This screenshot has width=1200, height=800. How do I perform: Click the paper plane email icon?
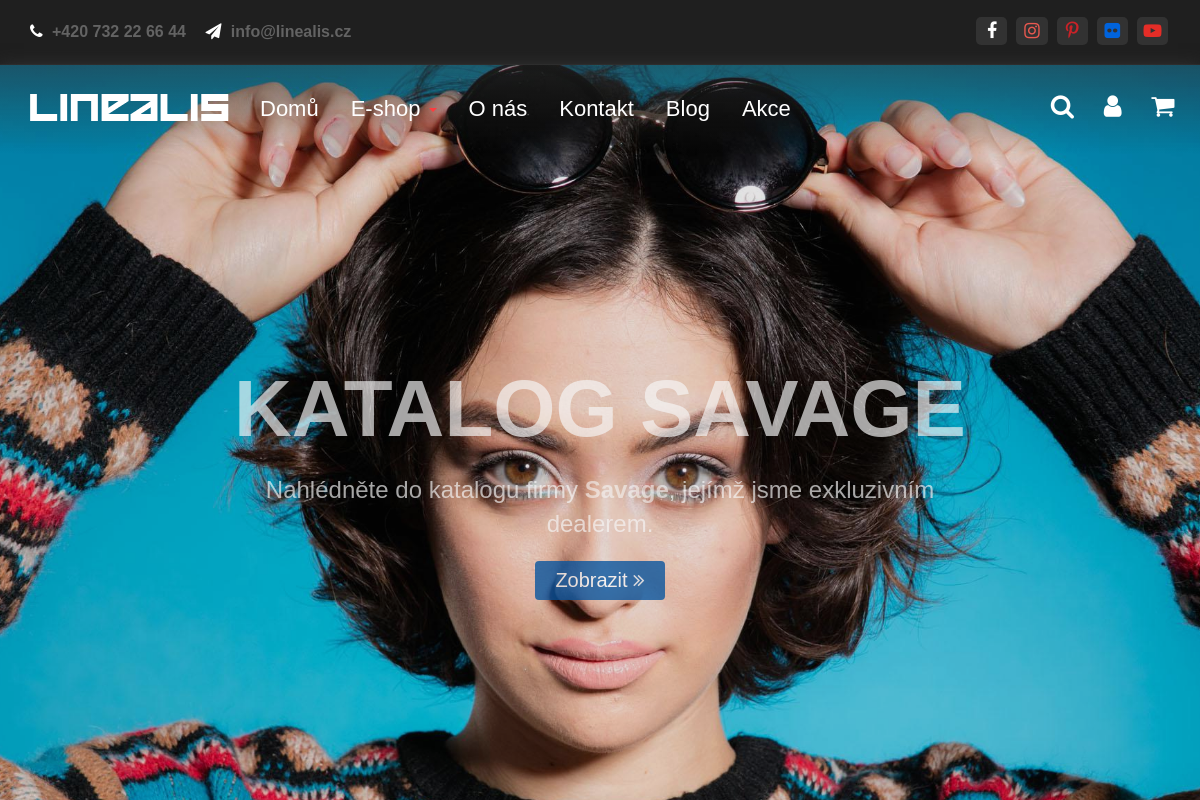pyautogui.click(x=213, y=31)
